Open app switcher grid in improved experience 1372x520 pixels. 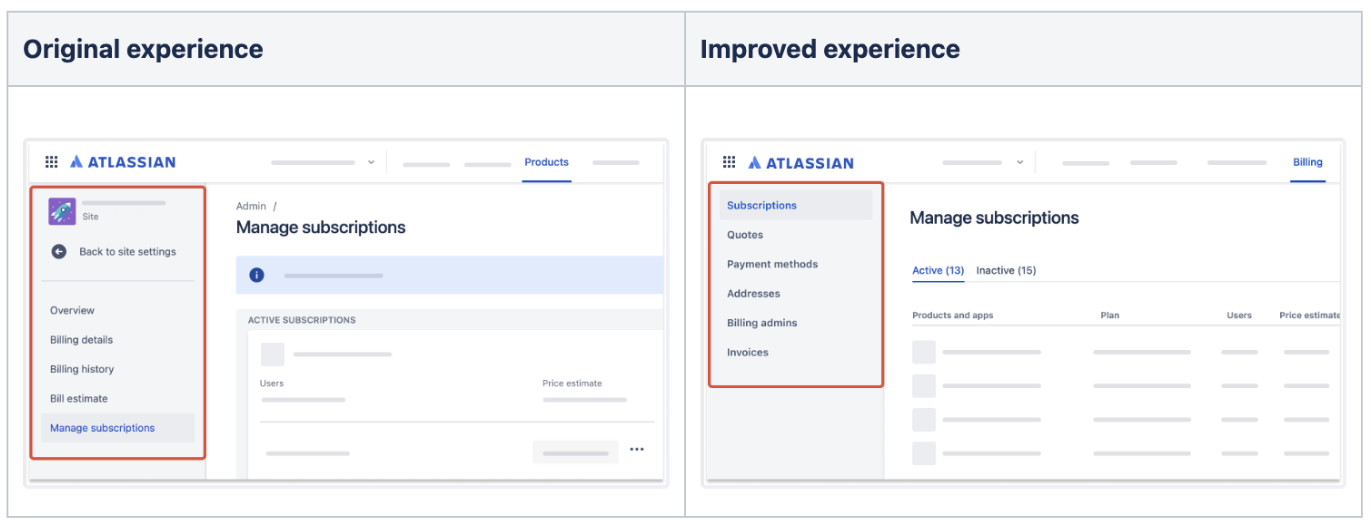[729, 162]
